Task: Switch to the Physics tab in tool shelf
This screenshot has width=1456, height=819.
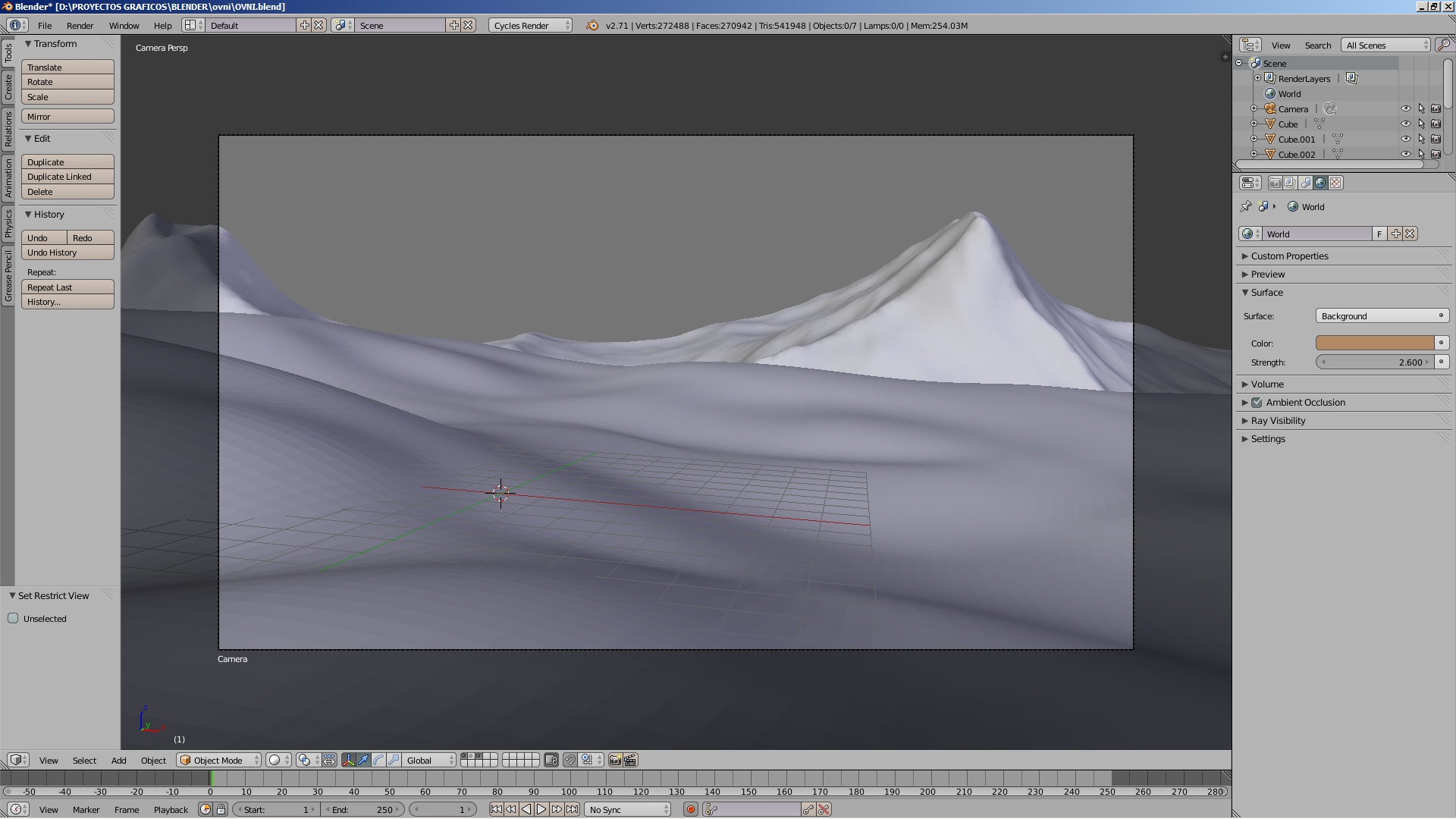Action: (8, 224)
